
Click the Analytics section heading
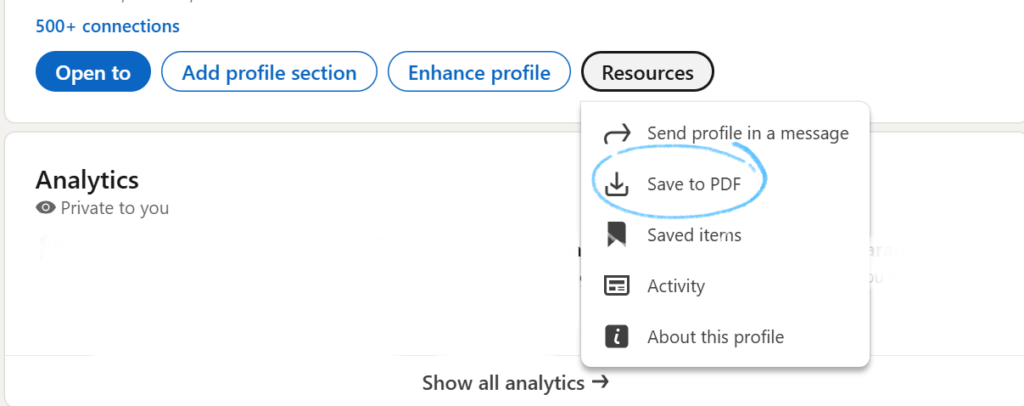point(87,180)
